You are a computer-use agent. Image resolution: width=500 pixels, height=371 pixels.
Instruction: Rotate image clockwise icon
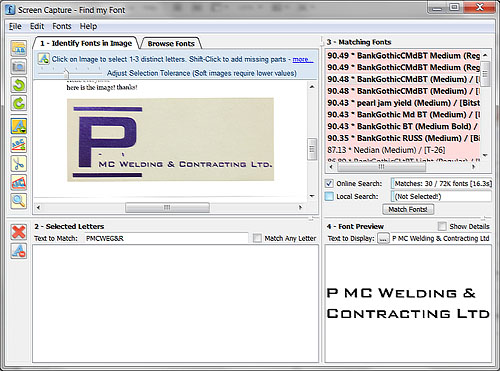coord(19,103)
